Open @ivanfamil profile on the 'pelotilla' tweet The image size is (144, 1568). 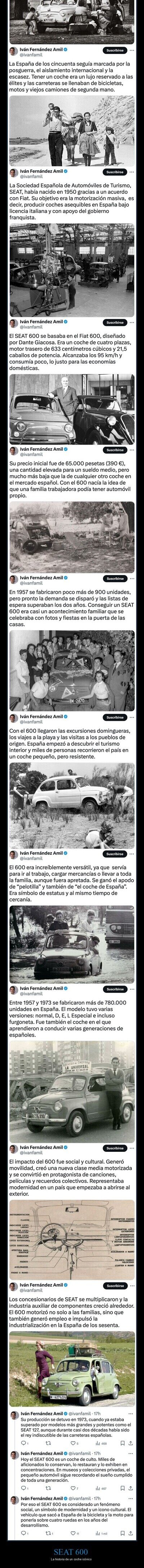[x=30, y=858]
